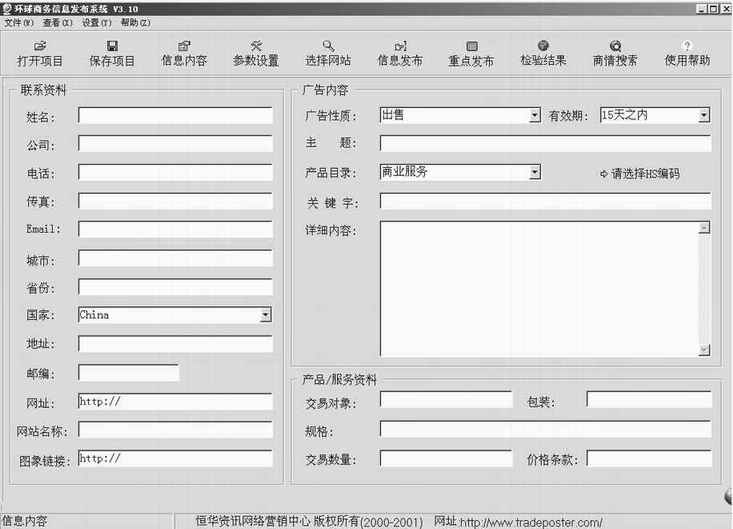The image size is (733, 529).
Task: Click the 网站名称 input field
Action: coord(175,430)
